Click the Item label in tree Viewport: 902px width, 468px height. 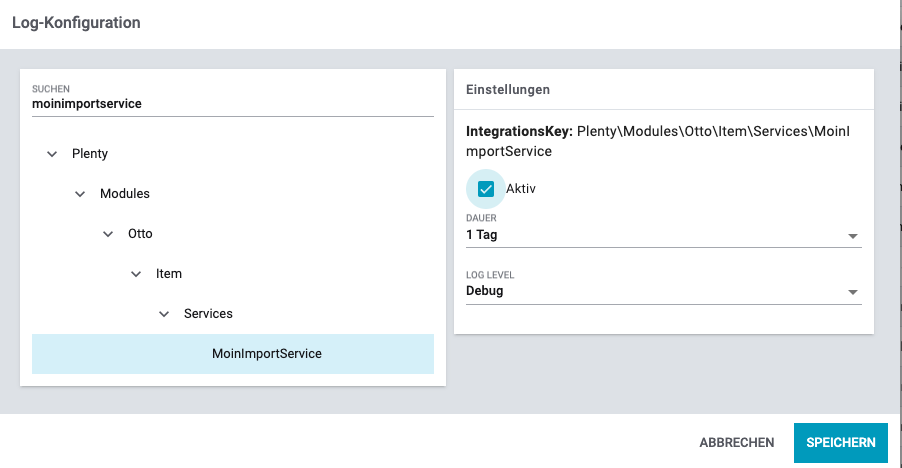click(169, 274)
